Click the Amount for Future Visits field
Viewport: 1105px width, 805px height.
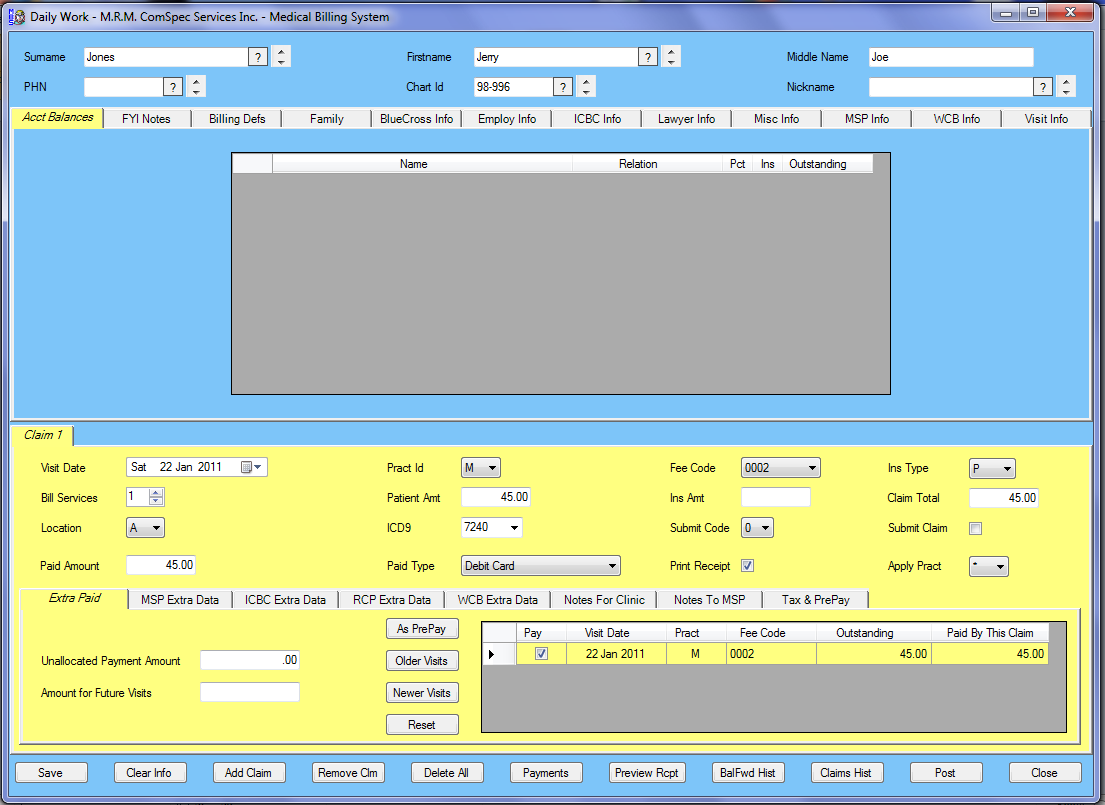tap(249, 692)
